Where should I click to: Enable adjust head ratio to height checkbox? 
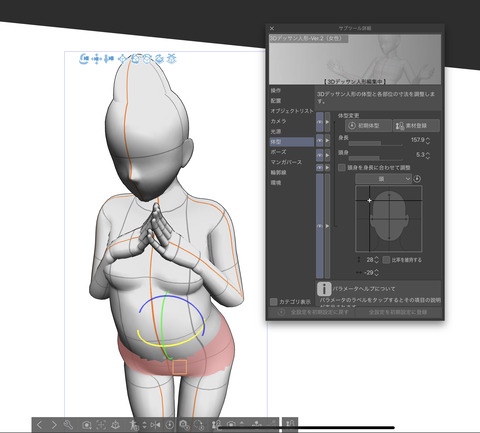click(x=342, y=168)
